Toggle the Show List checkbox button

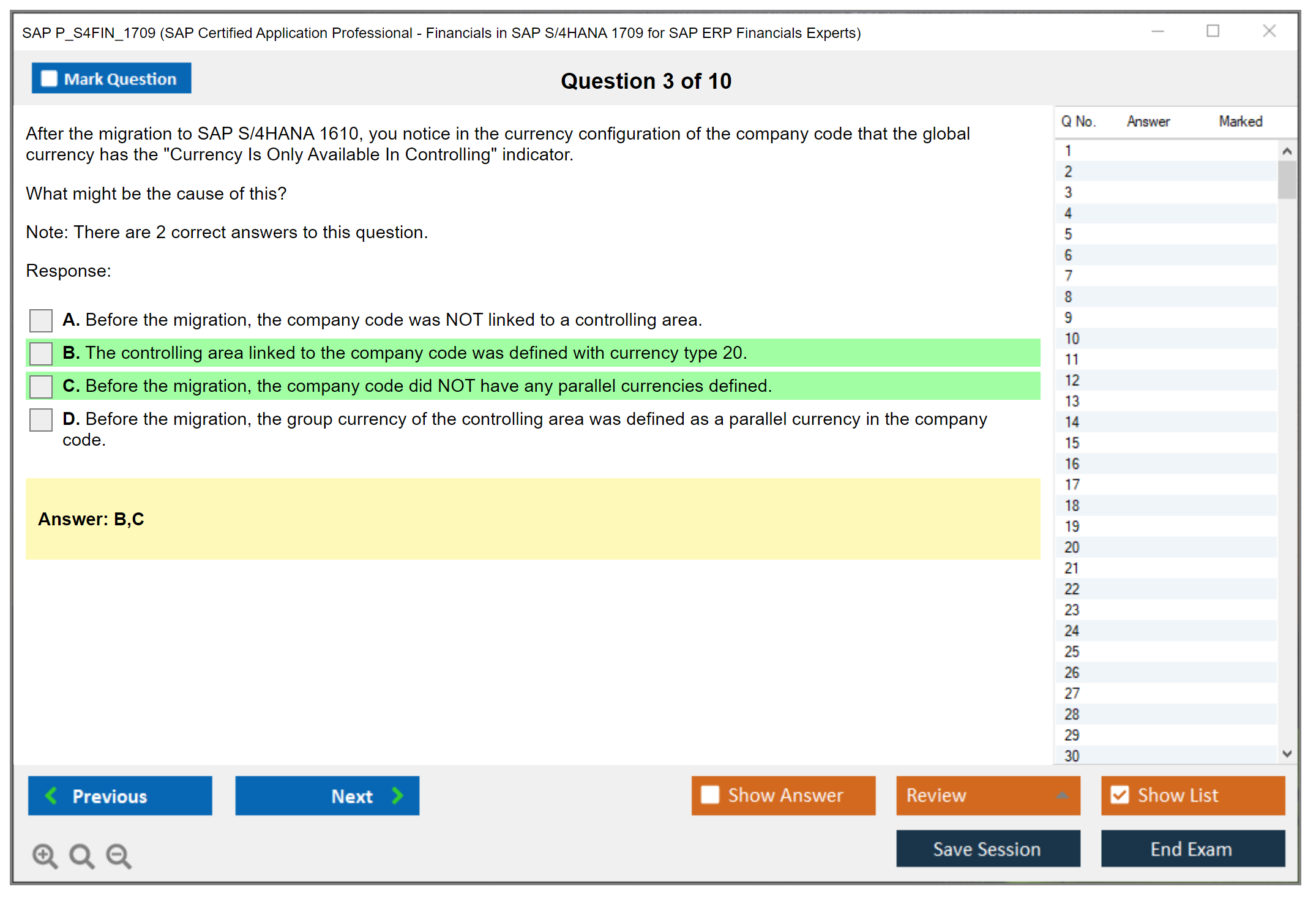coord(1192,795)
